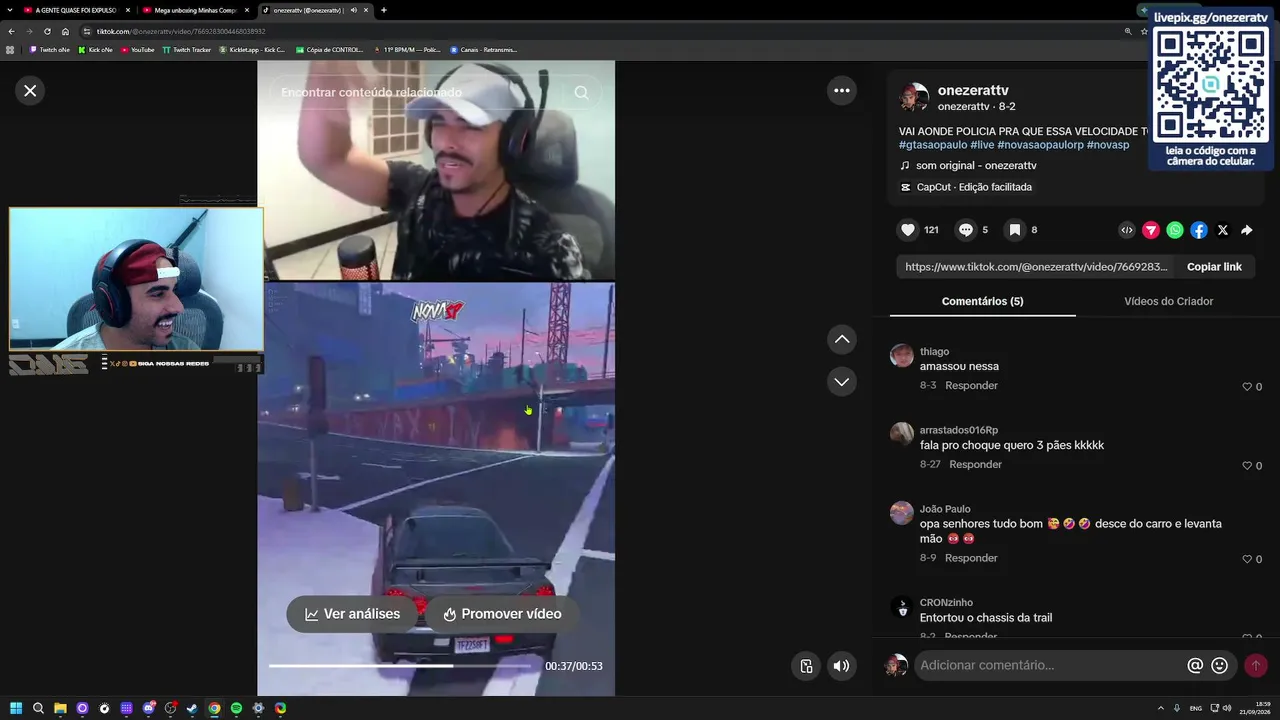Open File Explorer from the taskbar

click(x=60, y=708)
